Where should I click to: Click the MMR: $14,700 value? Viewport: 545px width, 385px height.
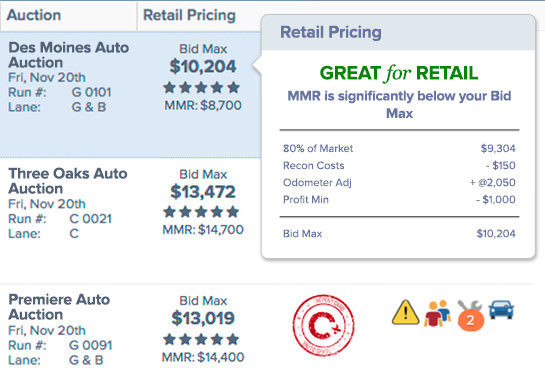pyautogui.click(x=203, y=230)
